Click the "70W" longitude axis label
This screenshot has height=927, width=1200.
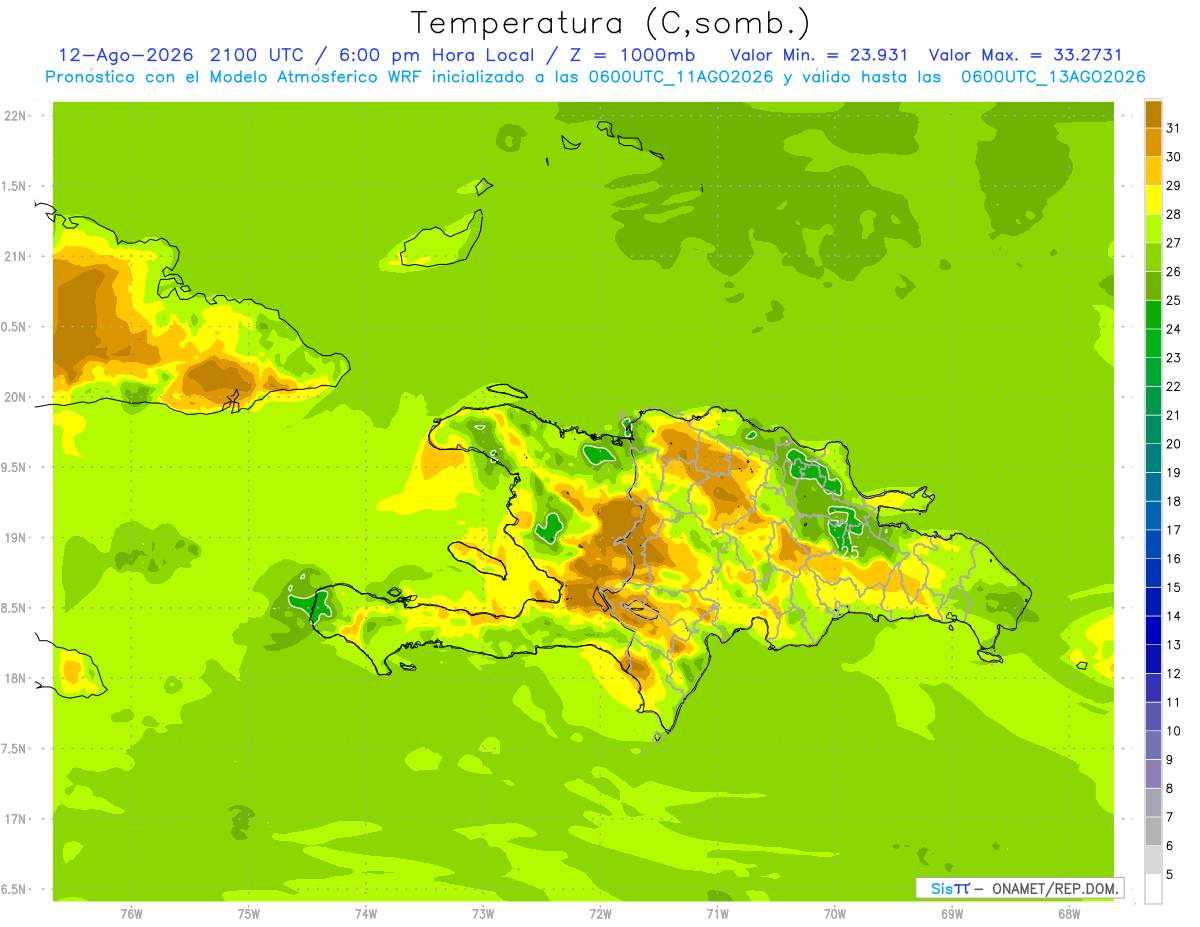[x=834, y=914]
